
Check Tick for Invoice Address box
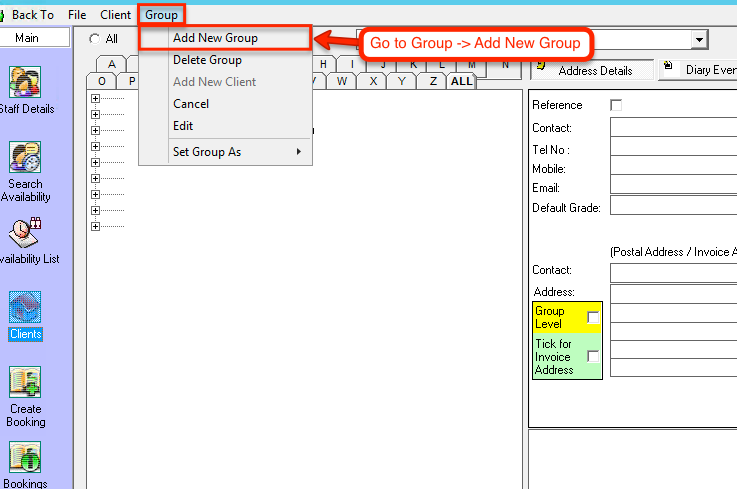tap(593, 356)
